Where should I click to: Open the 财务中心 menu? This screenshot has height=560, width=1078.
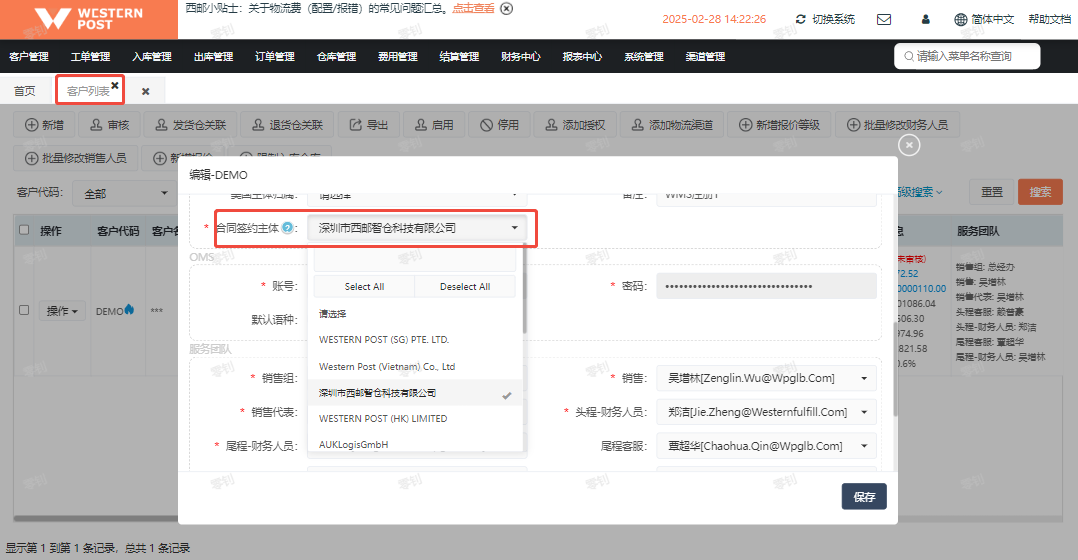[x=520, y=56]
